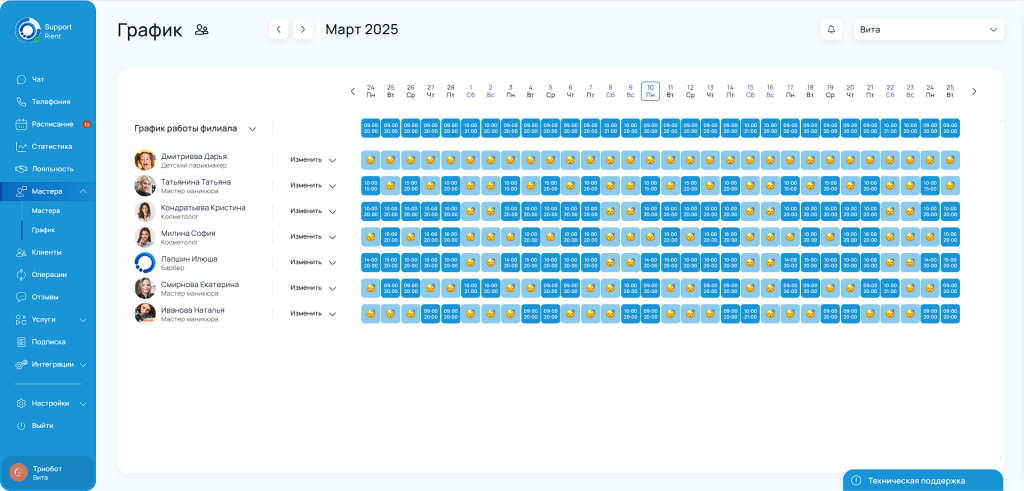Open the Статистика page
Image resolution: width=1024 pixels, height=491 pixels.
coord(51,146)
